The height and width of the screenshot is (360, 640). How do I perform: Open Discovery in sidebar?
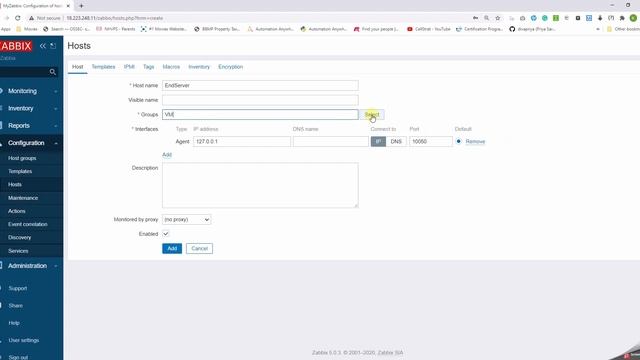click(20, 237)
